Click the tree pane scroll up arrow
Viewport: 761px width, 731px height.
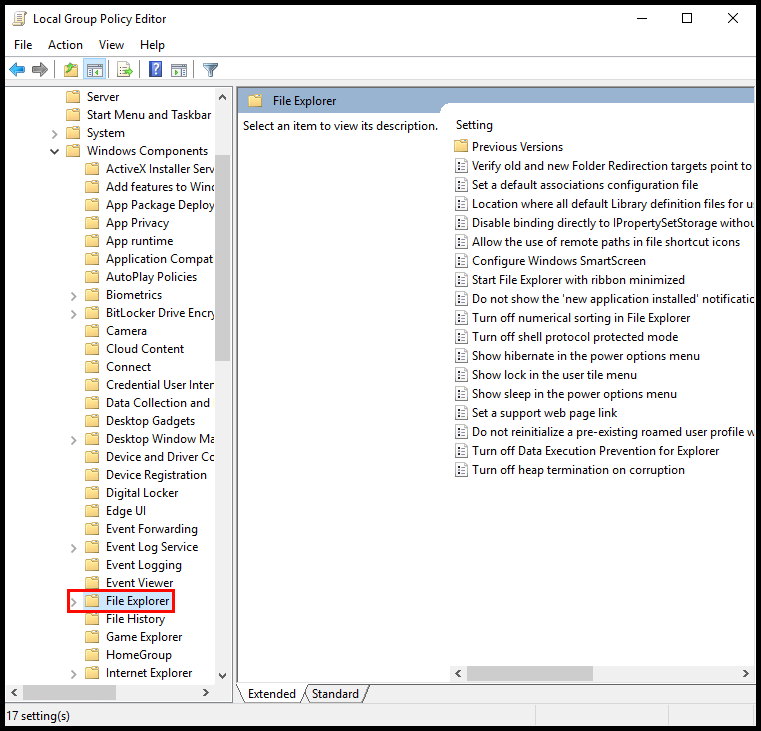click(x=222, y=97)
